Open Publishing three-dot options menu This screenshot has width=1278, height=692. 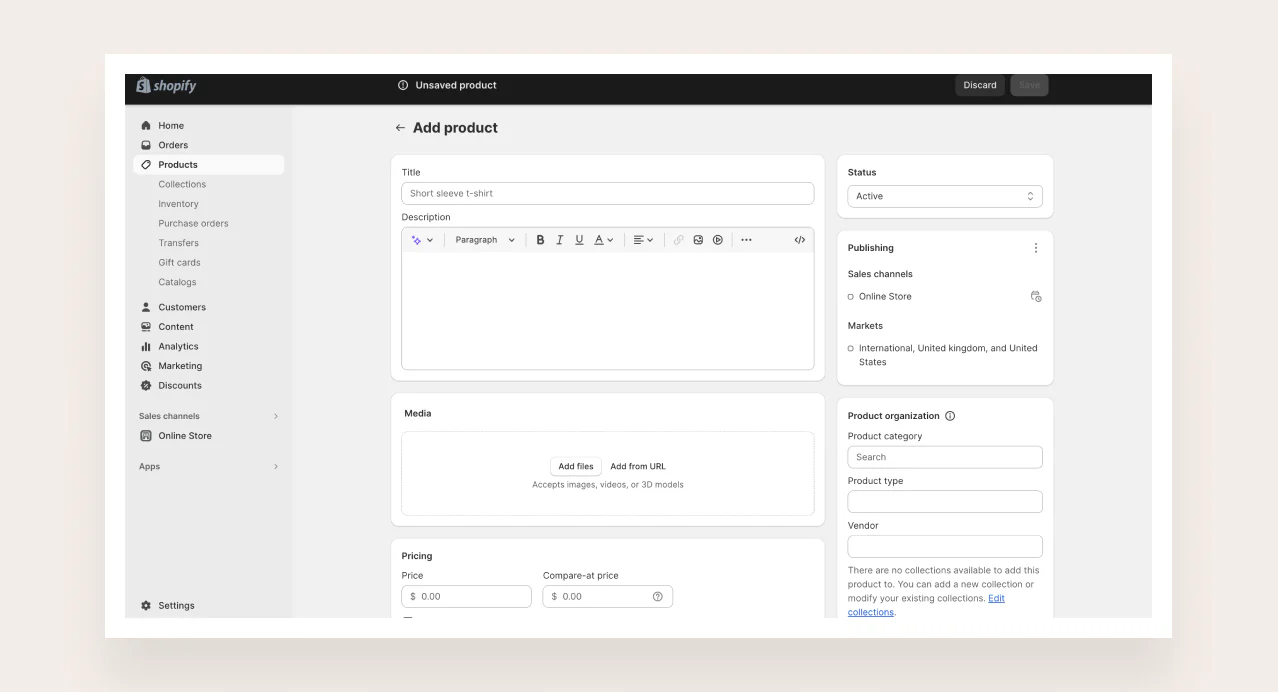pyautogui.click(x=1035, y=248)
